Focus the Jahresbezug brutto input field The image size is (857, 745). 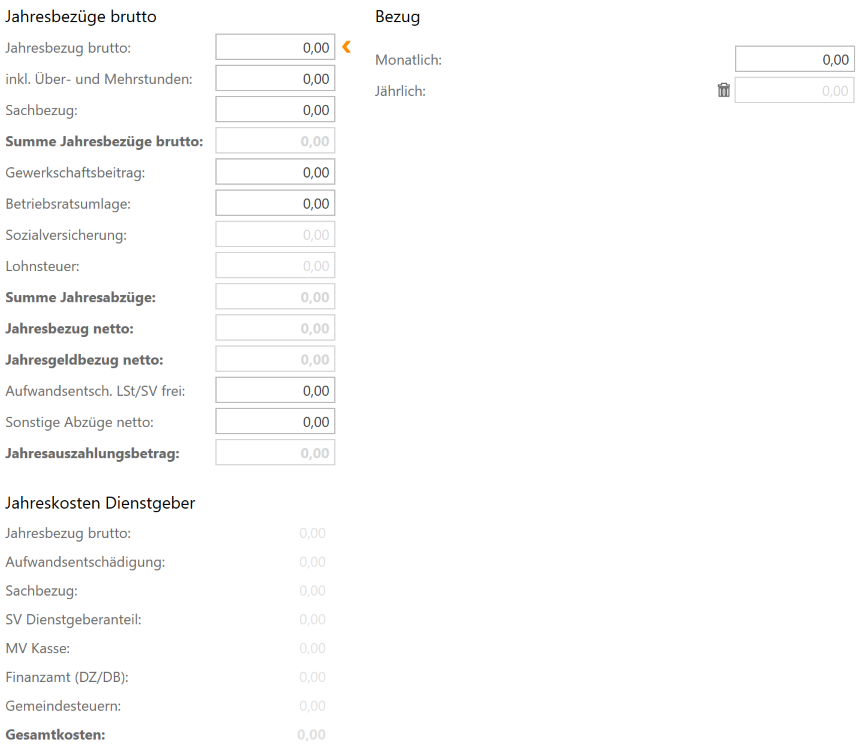[275, 47]
